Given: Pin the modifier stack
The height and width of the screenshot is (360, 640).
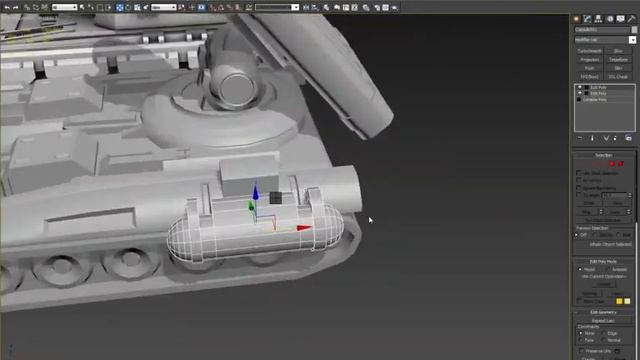Looking at the screenshot, I should (x=580, y=138).
